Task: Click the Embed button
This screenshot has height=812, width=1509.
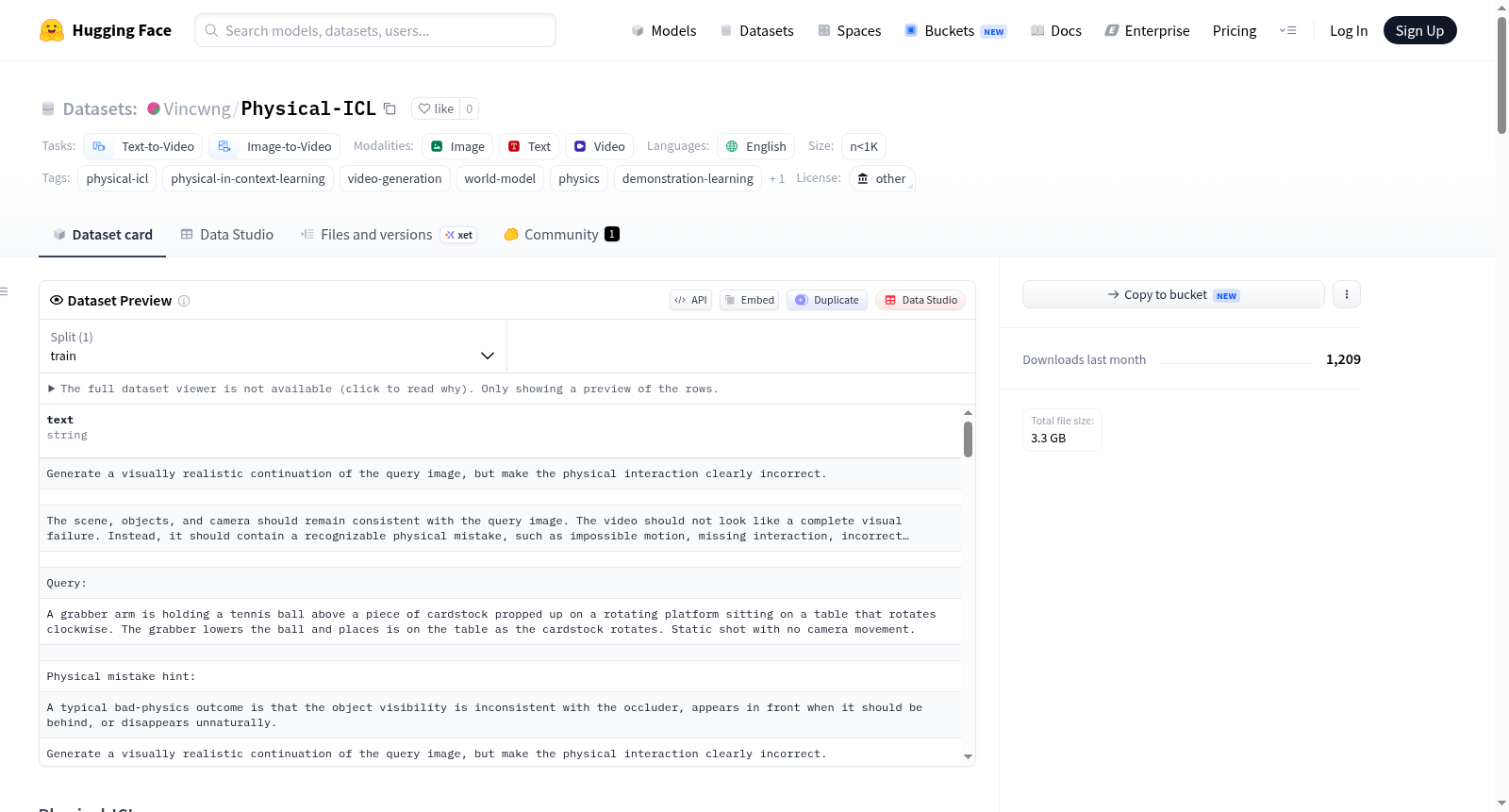Action: click(749, 300)
